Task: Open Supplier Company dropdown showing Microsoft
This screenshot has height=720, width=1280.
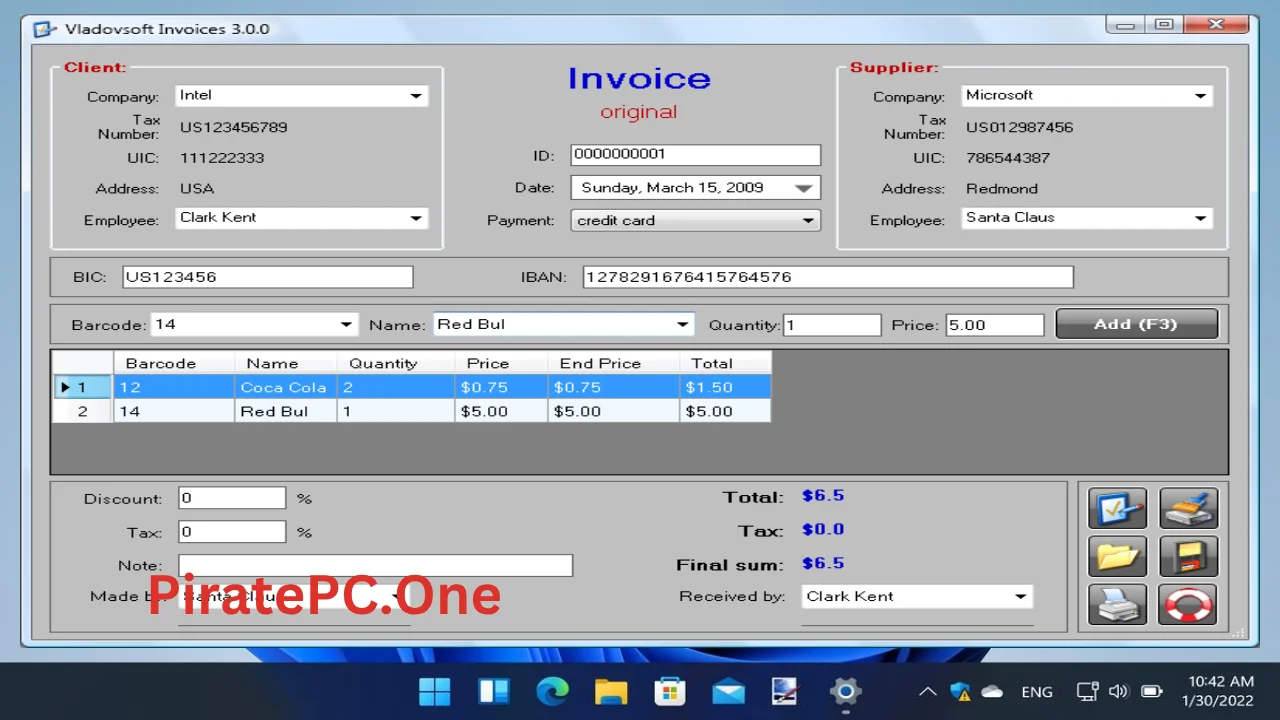Action: pyautogui.click(x=1201, y=96)
